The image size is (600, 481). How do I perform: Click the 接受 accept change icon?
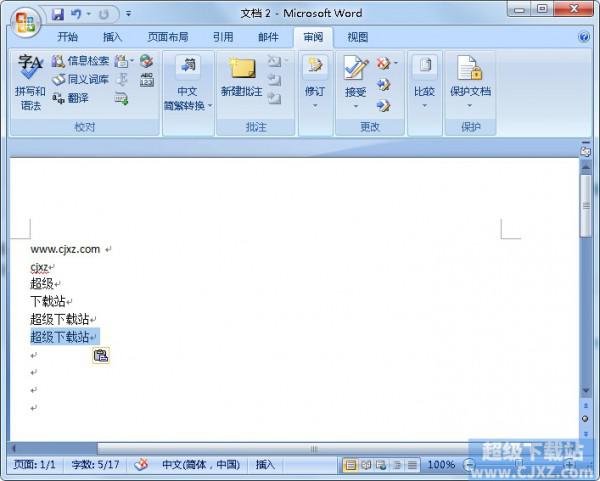click(356, 68)
